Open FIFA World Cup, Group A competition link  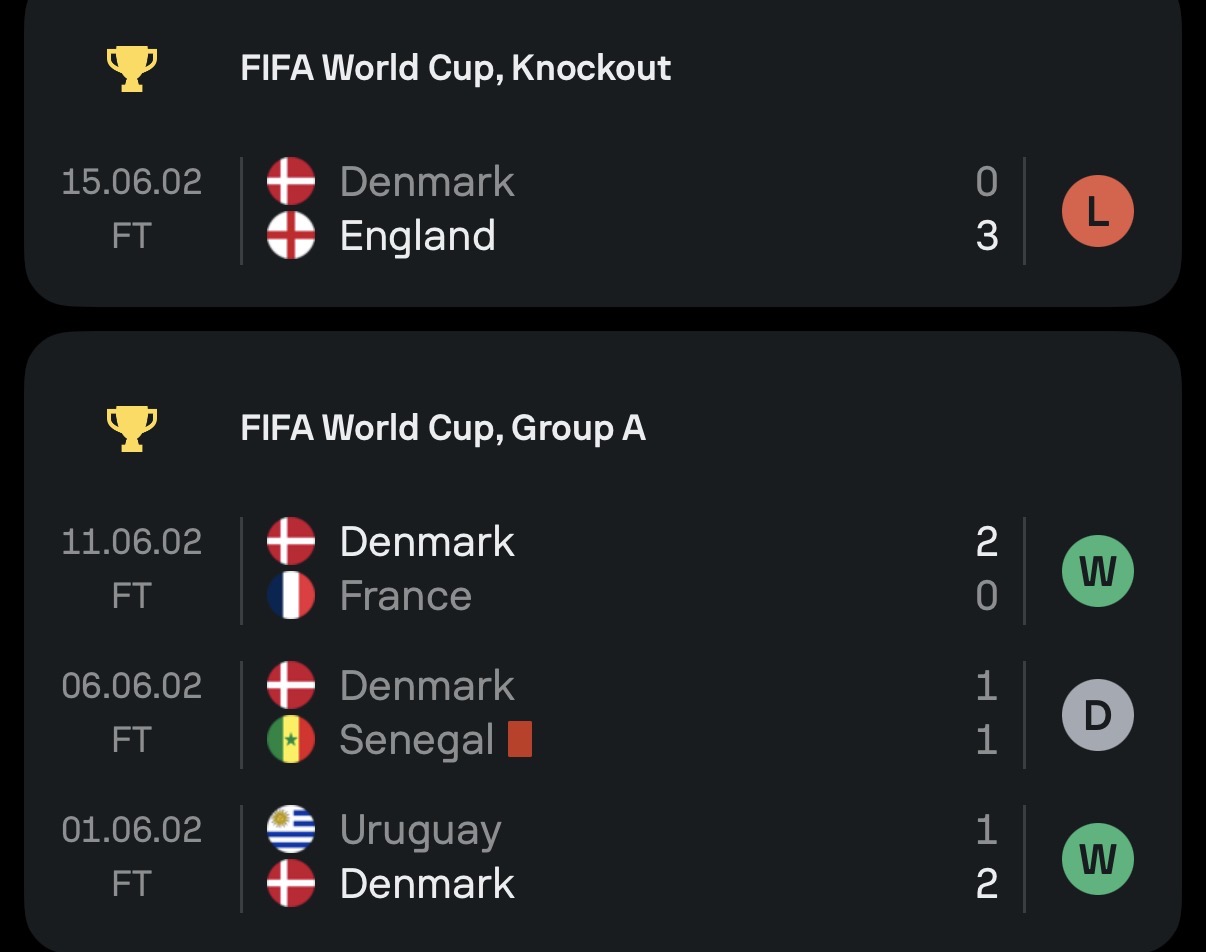[x=443, y=428]
